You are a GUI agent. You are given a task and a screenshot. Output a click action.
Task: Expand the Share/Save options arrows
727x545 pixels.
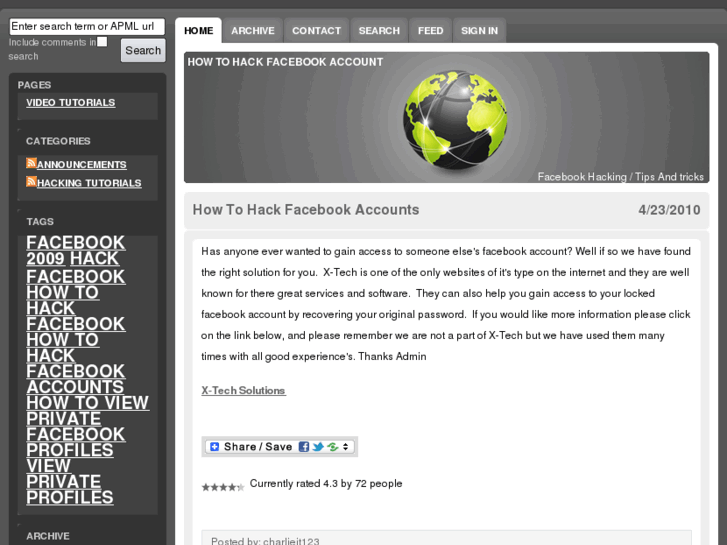(x=345, y=447)
